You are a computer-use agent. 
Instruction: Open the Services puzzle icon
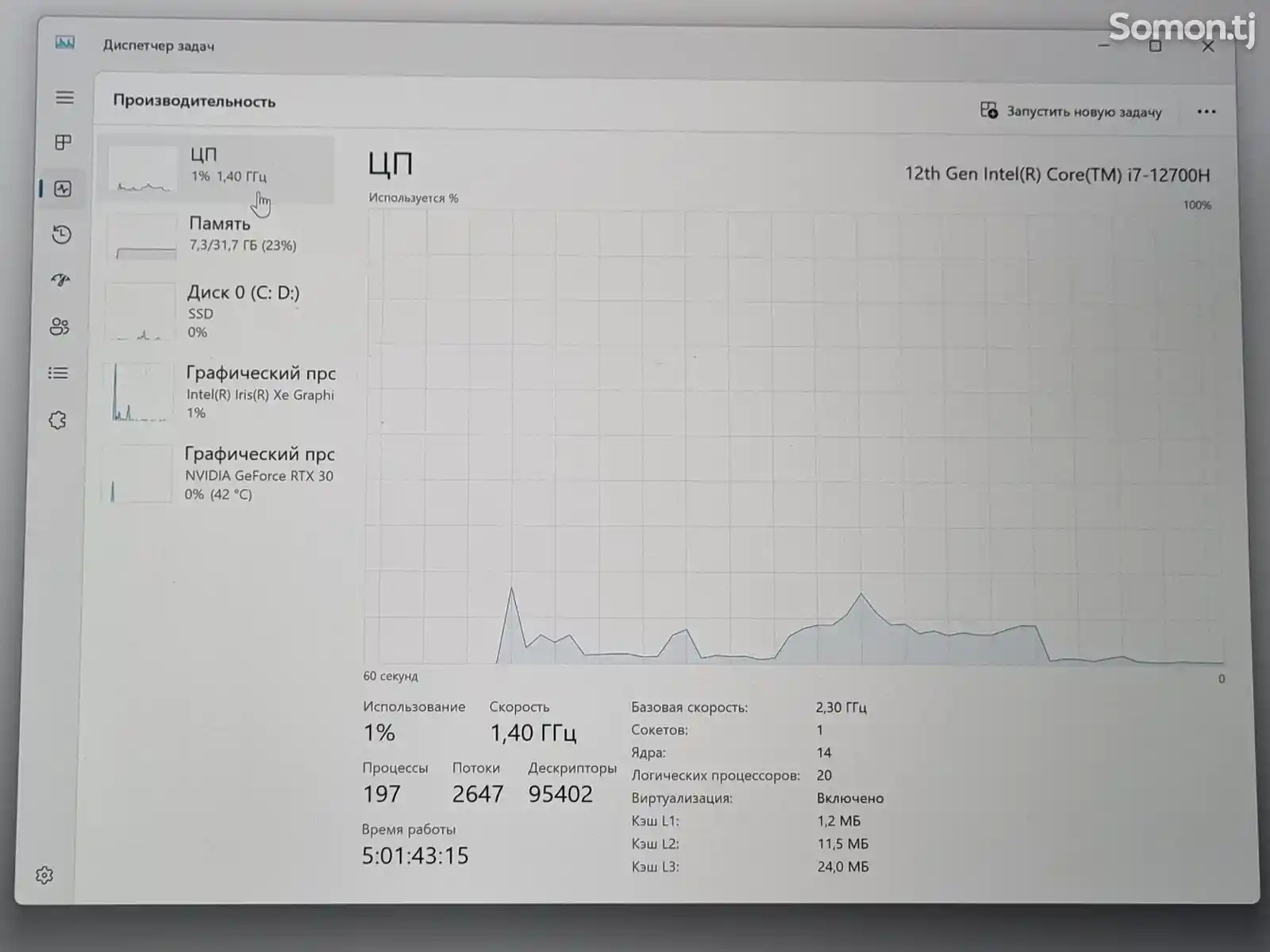(x=57, y=420)
